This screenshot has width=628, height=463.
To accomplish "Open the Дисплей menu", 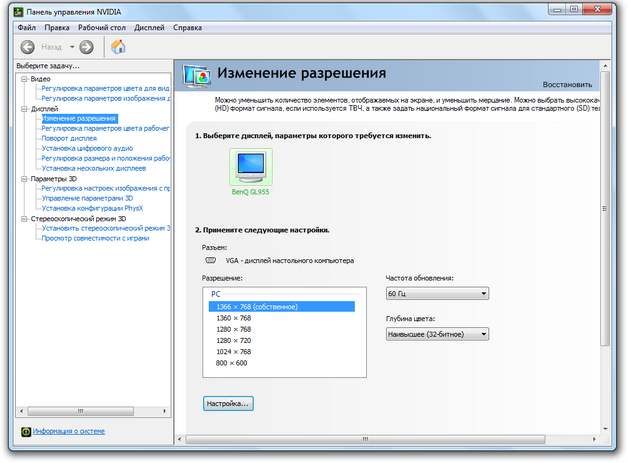I will pyautogui.click(x=149, y=28).
